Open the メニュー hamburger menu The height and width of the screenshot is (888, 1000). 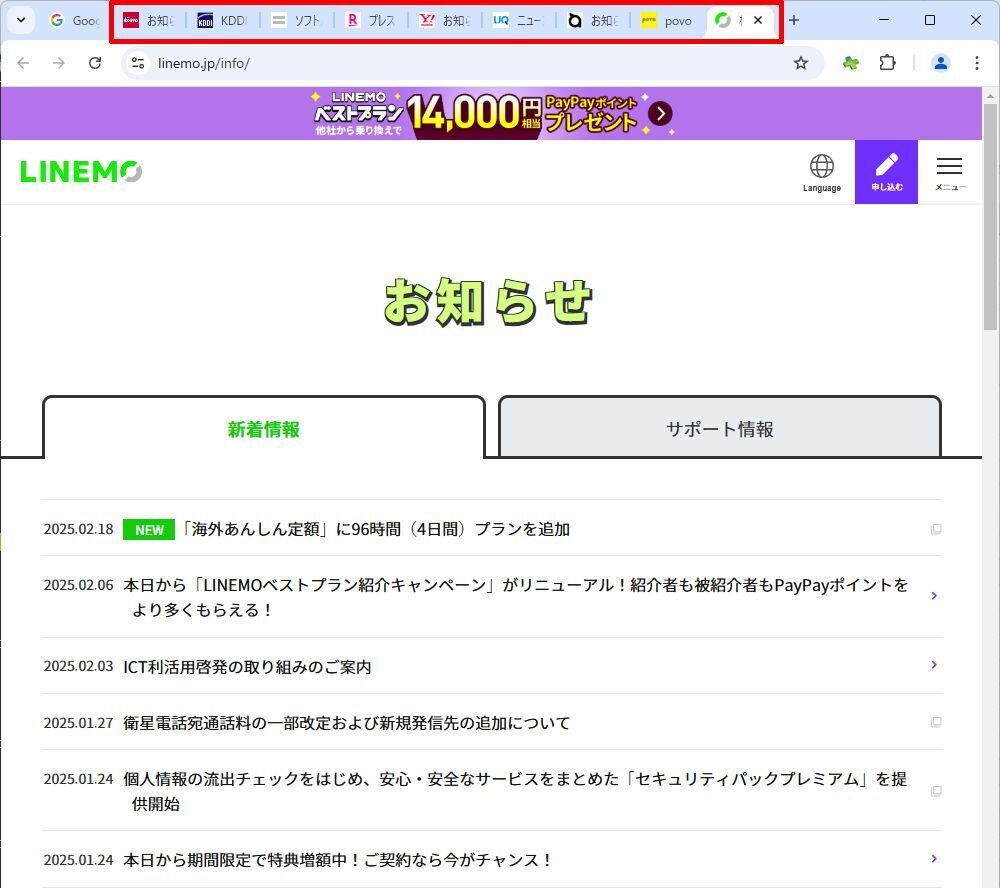pyautogui.click(x=950, y=172)
